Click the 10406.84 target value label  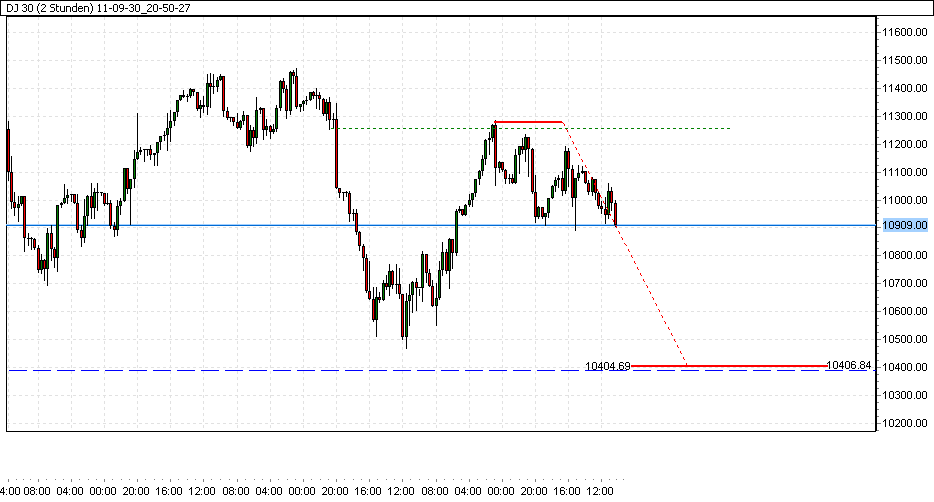pos(849,365)
